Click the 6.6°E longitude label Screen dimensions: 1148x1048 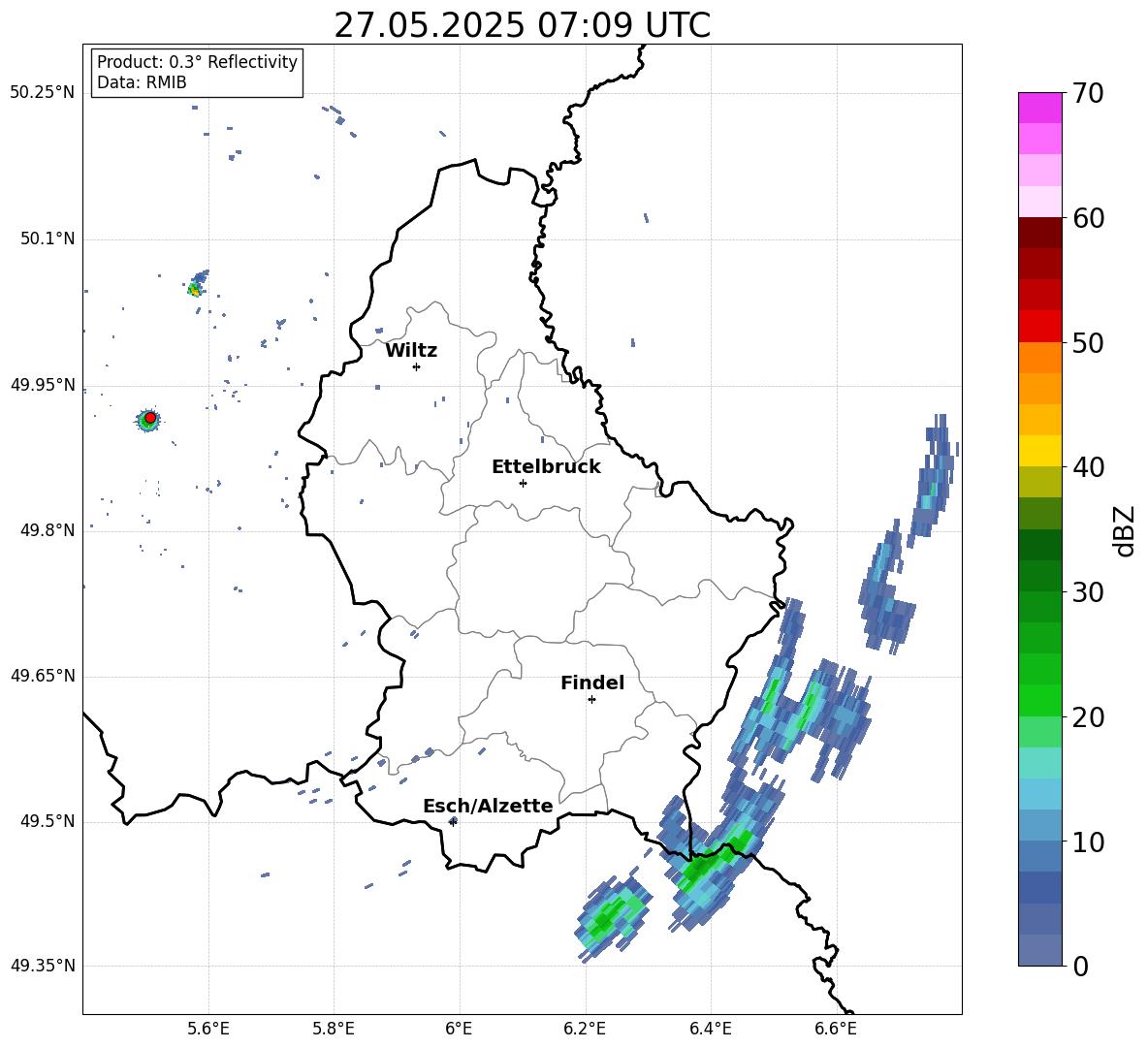(836, 1029)
